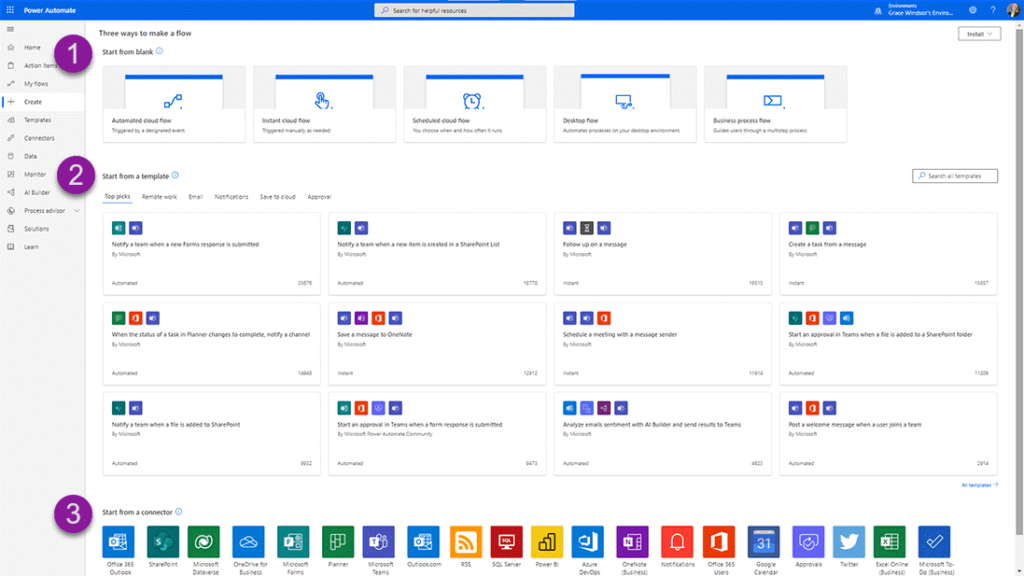Switch to the Remote work tab
1024x576 pixels.
pos(159,197)
